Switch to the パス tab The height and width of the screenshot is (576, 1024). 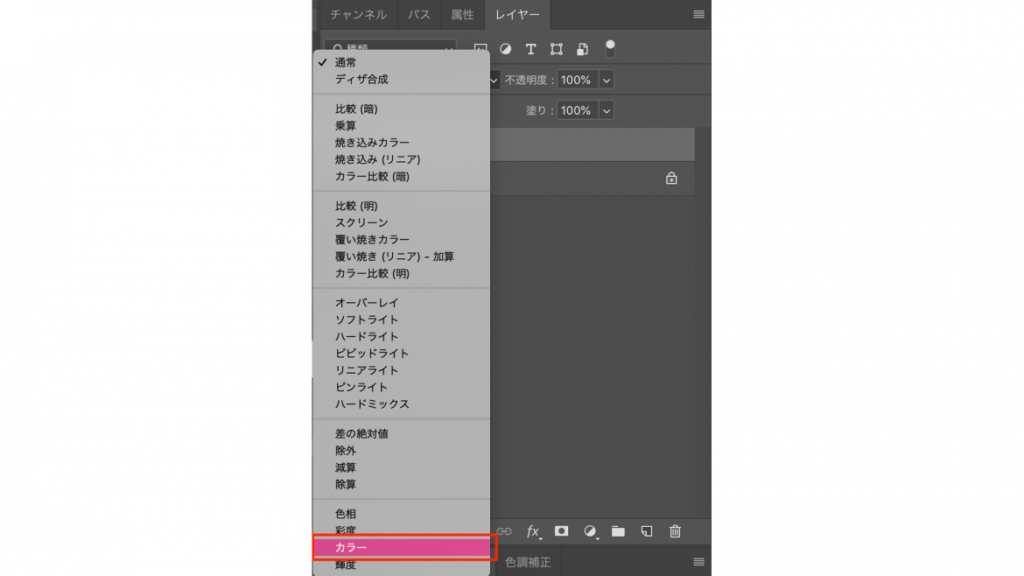[x=419, y=14]
